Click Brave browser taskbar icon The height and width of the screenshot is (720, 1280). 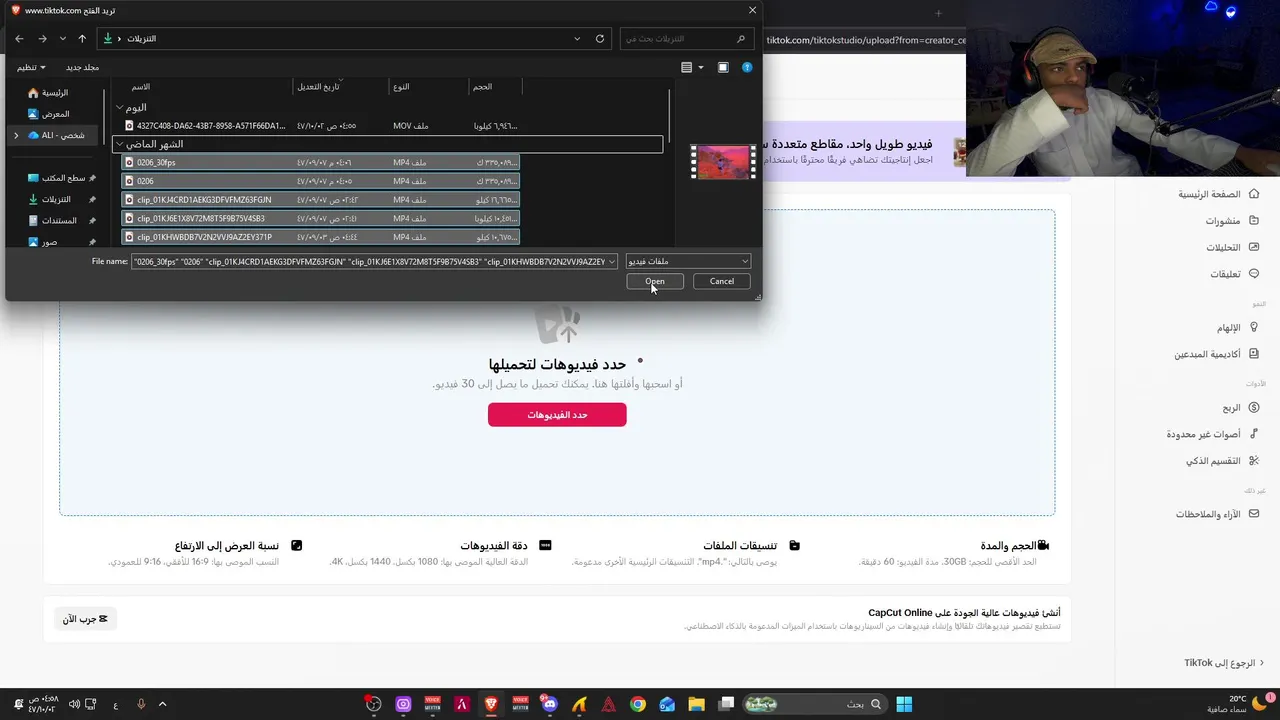490,704
